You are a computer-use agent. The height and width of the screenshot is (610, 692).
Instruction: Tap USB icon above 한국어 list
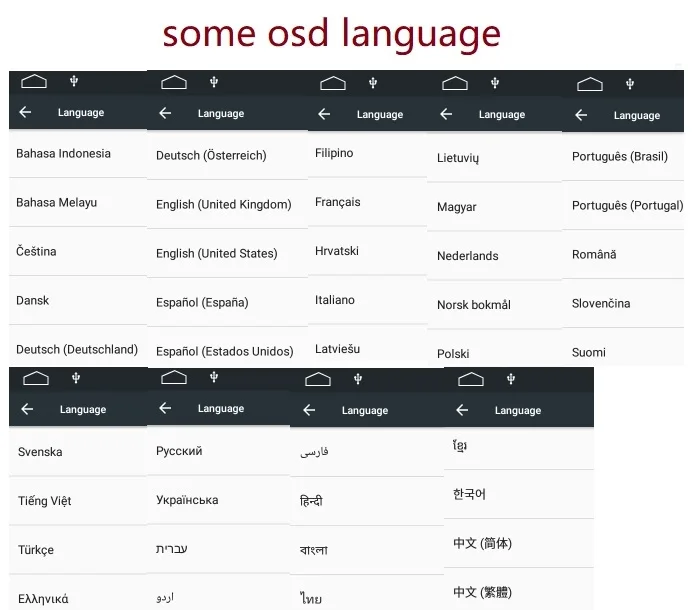click(x=511, y=379)
